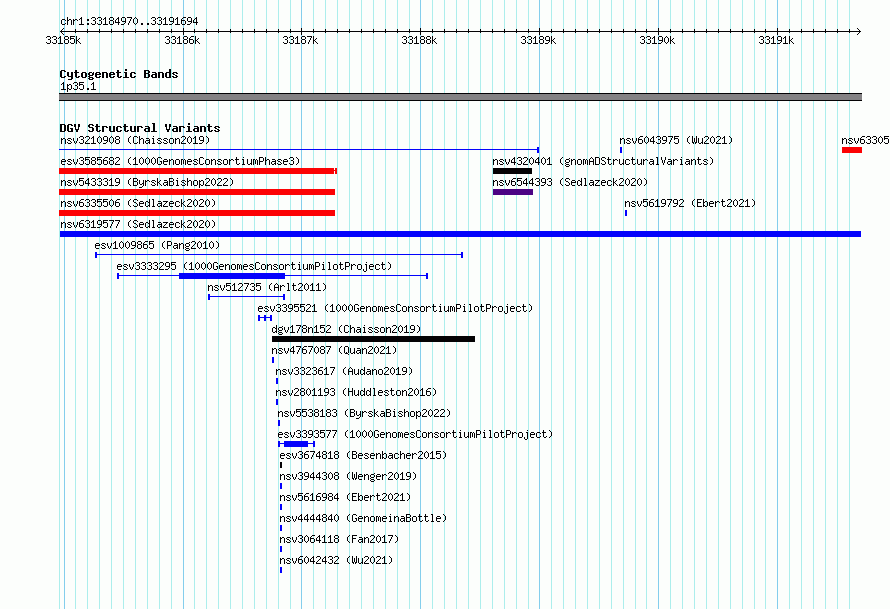Open nsv512735 (Arlt2011) variant label
The width and height of the screenshot is (890, 609).
267,287
